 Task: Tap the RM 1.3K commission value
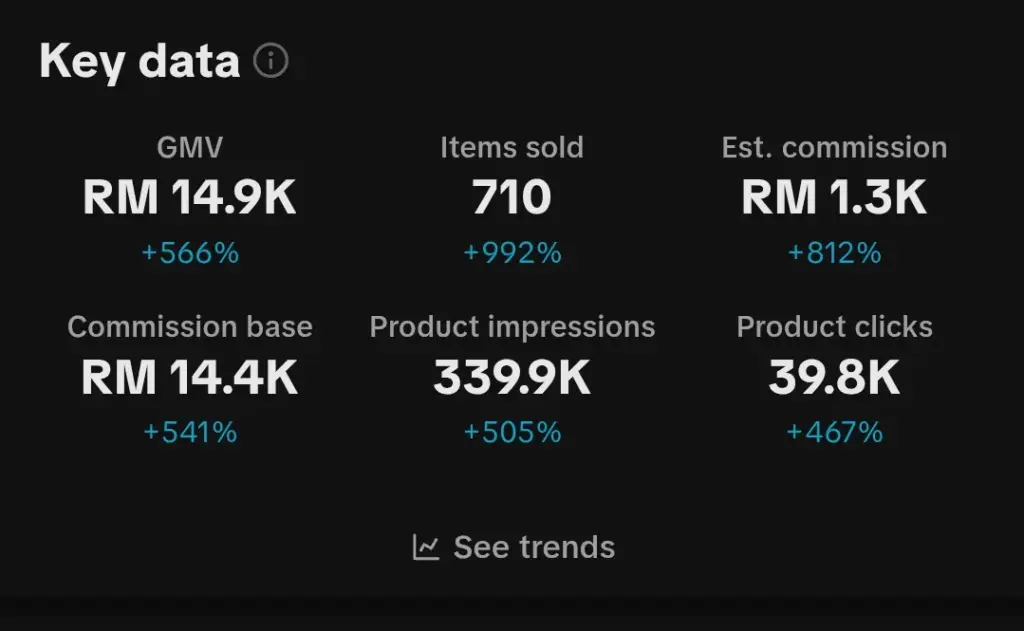click(834, 198)
